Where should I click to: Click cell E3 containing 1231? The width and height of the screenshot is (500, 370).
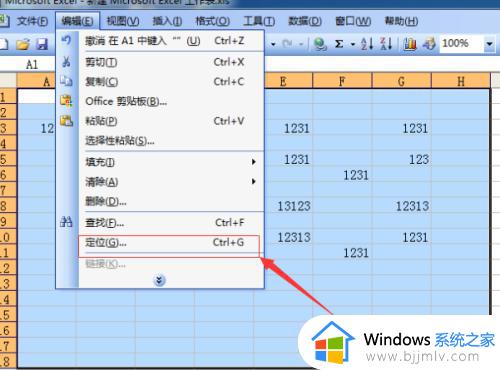[289, 128]
